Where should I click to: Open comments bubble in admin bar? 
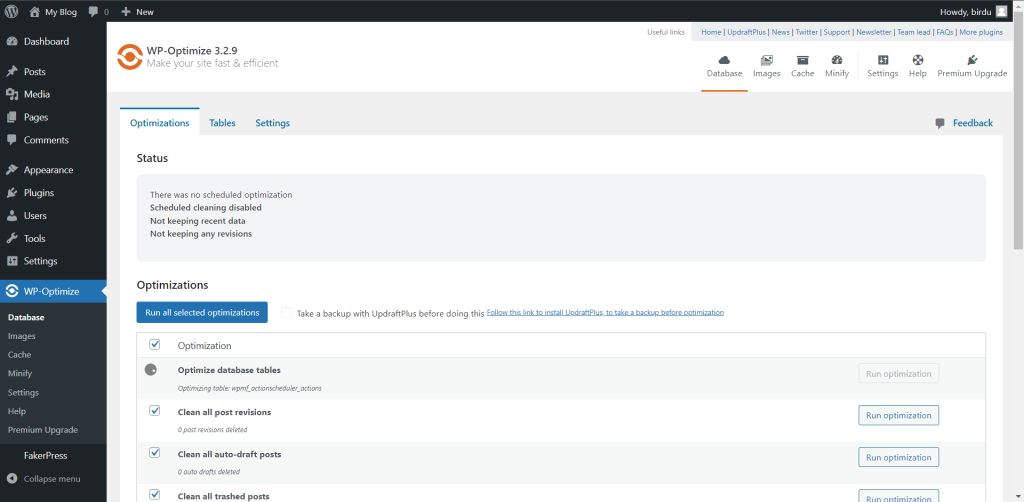pyautogui.click(x=93, y=12)
